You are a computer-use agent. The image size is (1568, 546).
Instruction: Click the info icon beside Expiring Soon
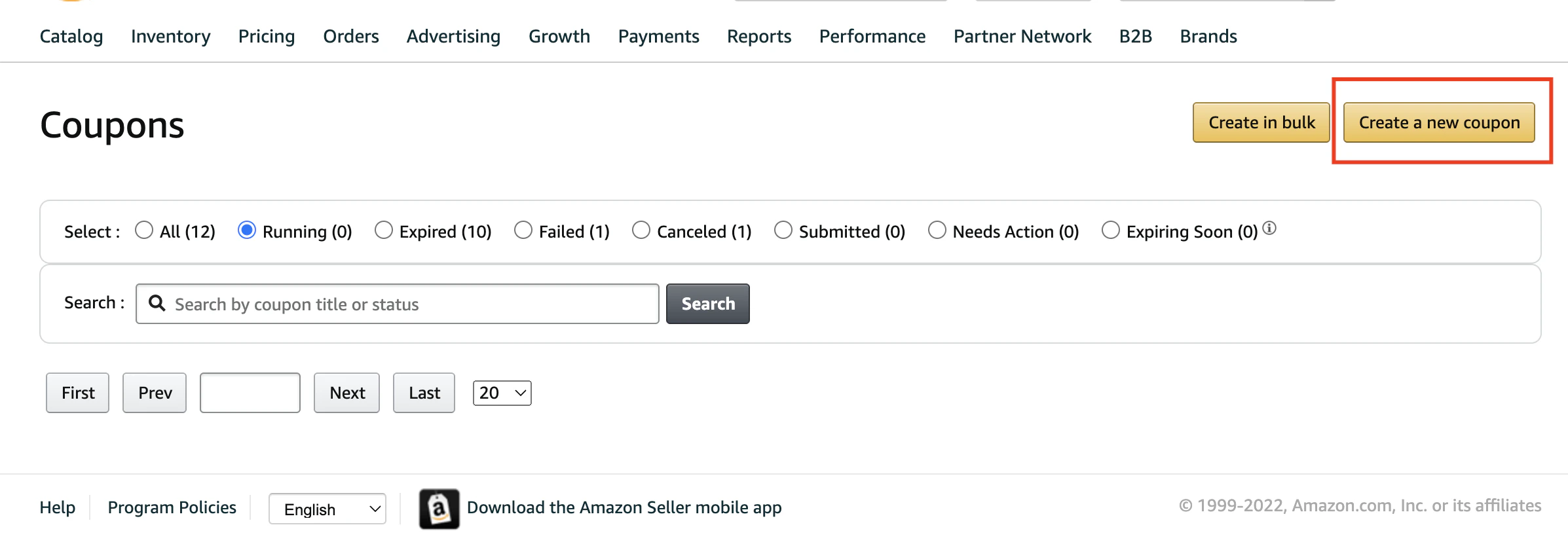click(x=1269, y=228)
